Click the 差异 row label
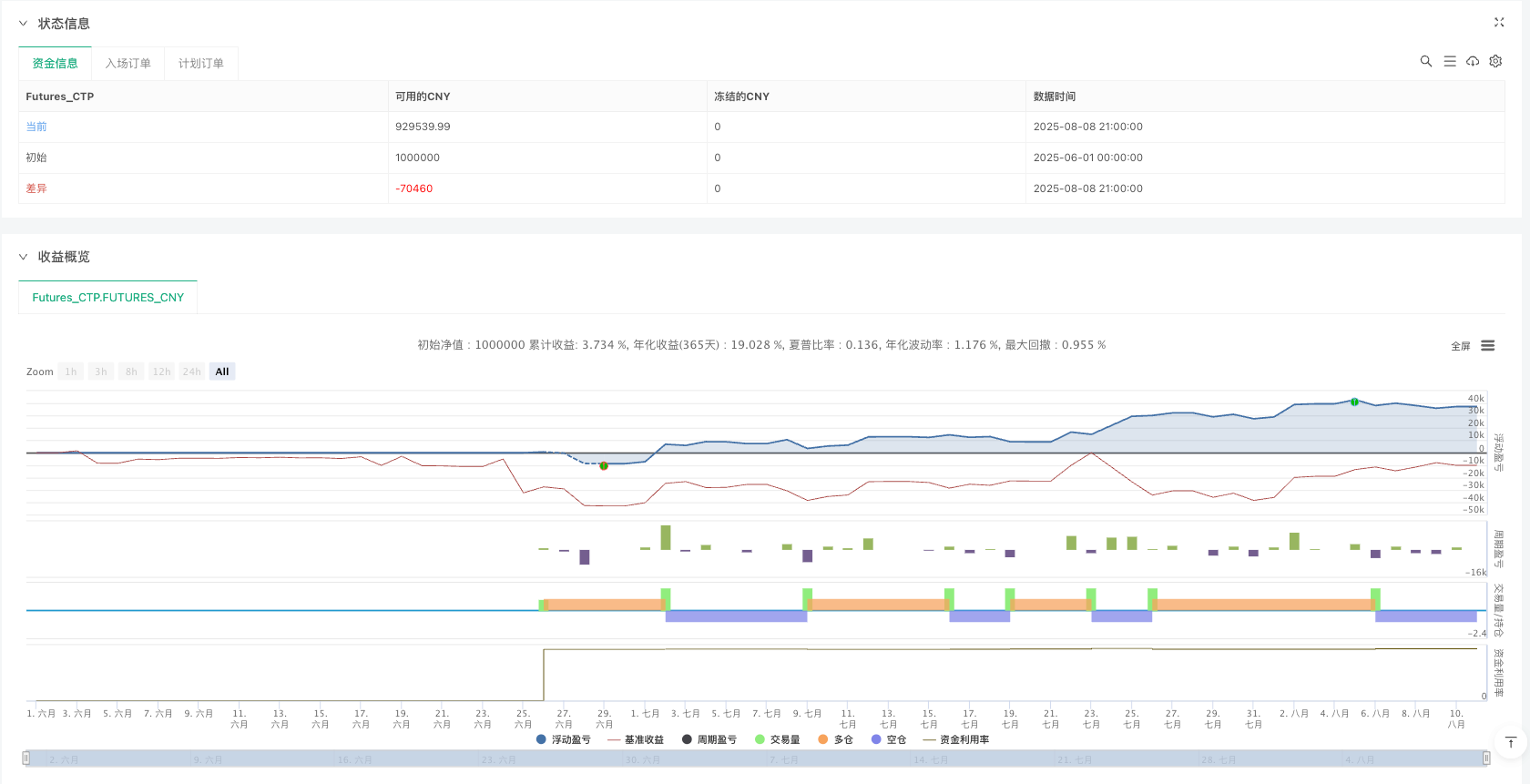Viewport: 1530px width, 784px height. [36, 188]
